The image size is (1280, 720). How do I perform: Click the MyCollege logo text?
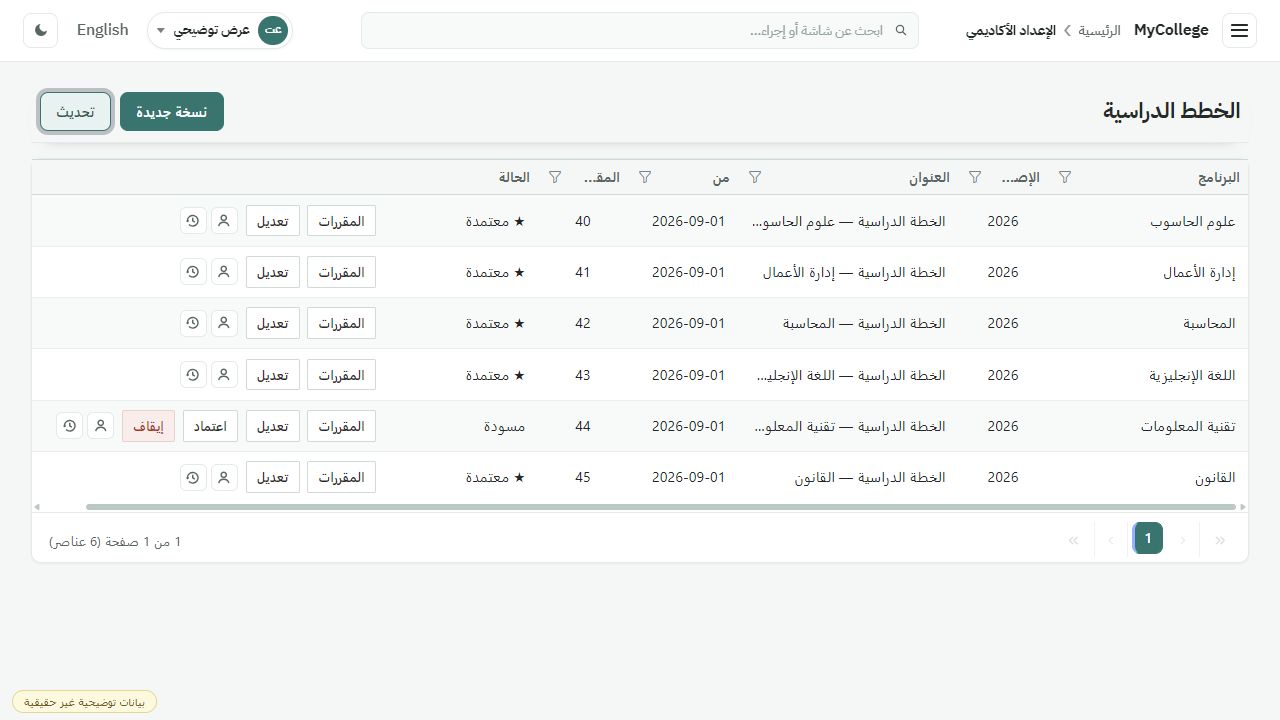click(1171, 30)
